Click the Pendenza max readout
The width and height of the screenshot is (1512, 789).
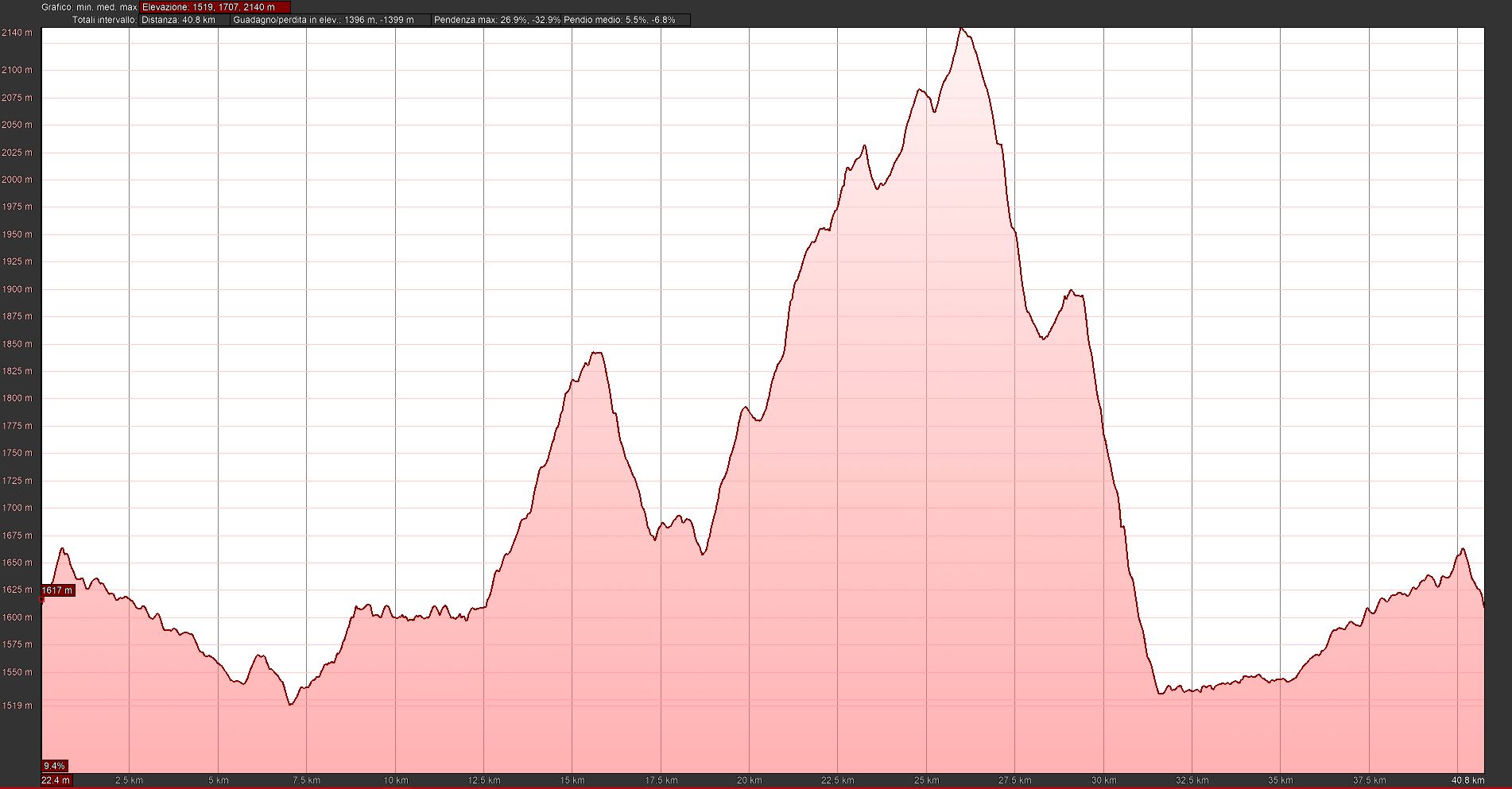pyautogui.click(x=497, y=20)
